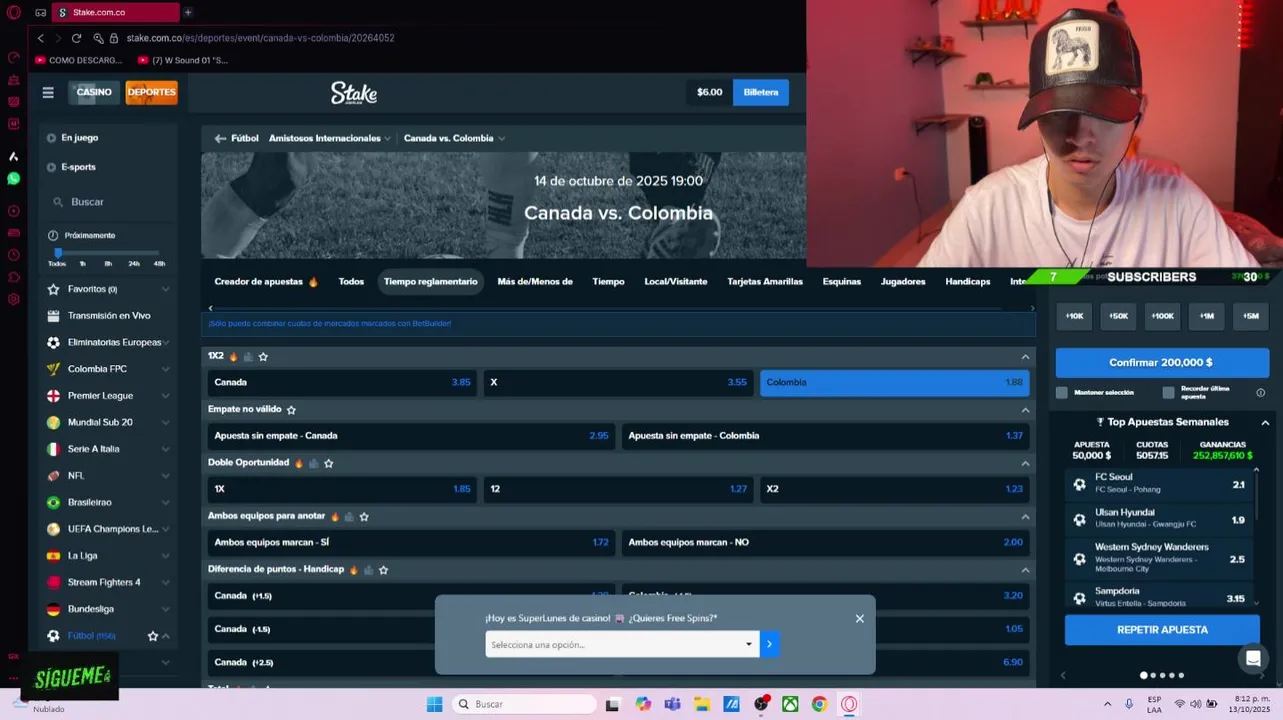Viewport: 1283px width, 720px height.
Task: Open the Selecciona una opción dropdown
Action: point(622,644)
